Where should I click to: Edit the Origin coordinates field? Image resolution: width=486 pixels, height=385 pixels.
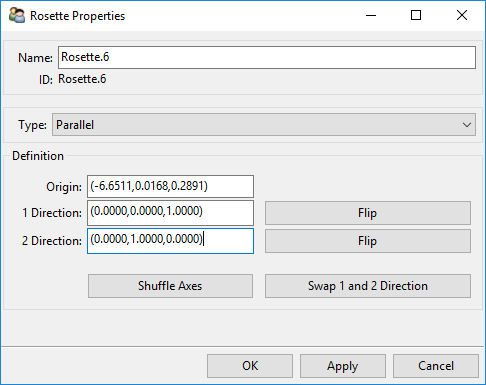click(x=170, y=186)
